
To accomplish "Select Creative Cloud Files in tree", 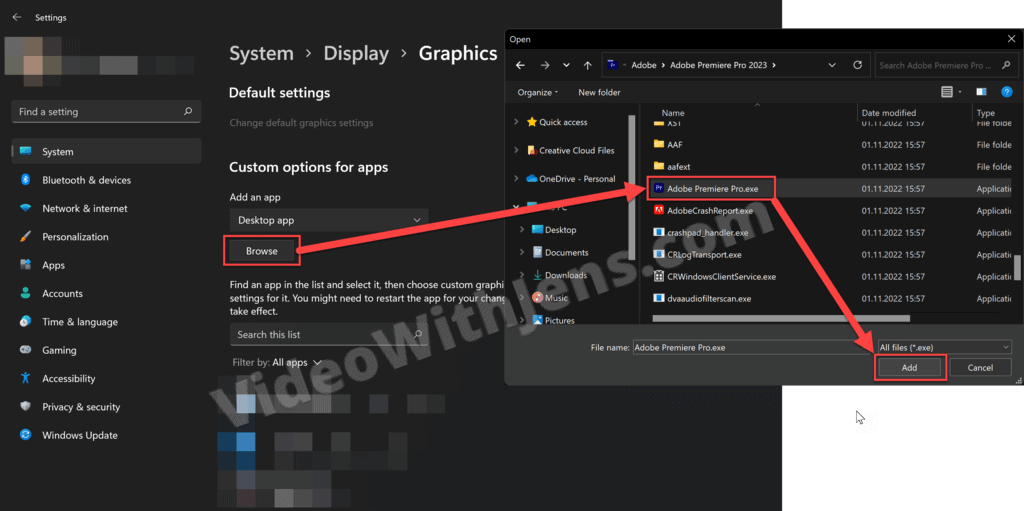I will tap(571, 150).
